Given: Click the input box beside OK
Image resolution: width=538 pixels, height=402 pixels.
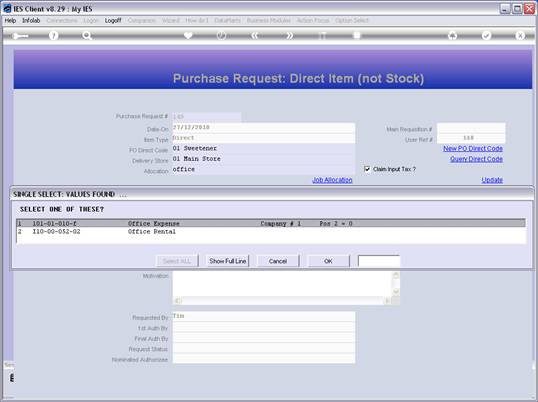Looking at the screenshot, I should coord(379,261).
